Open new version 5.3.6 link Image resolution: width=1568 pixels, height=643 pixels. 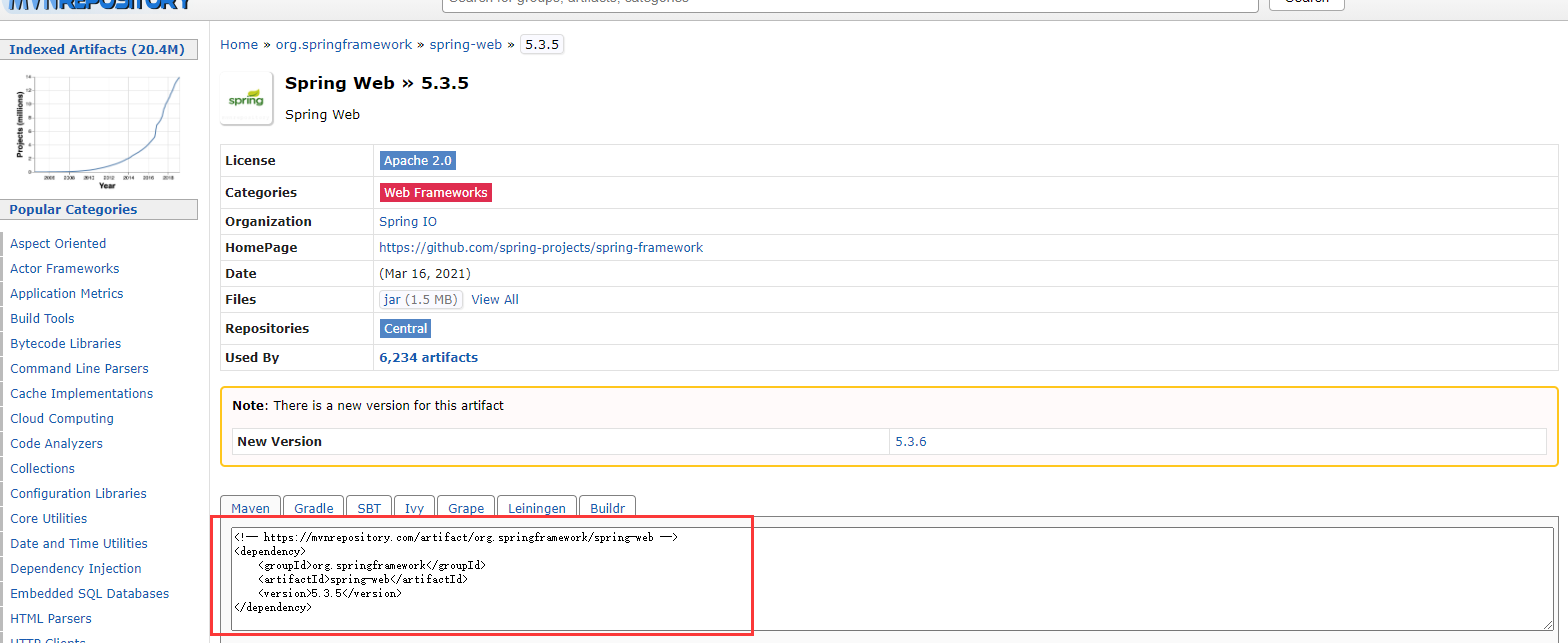click(x=911, y=441)
